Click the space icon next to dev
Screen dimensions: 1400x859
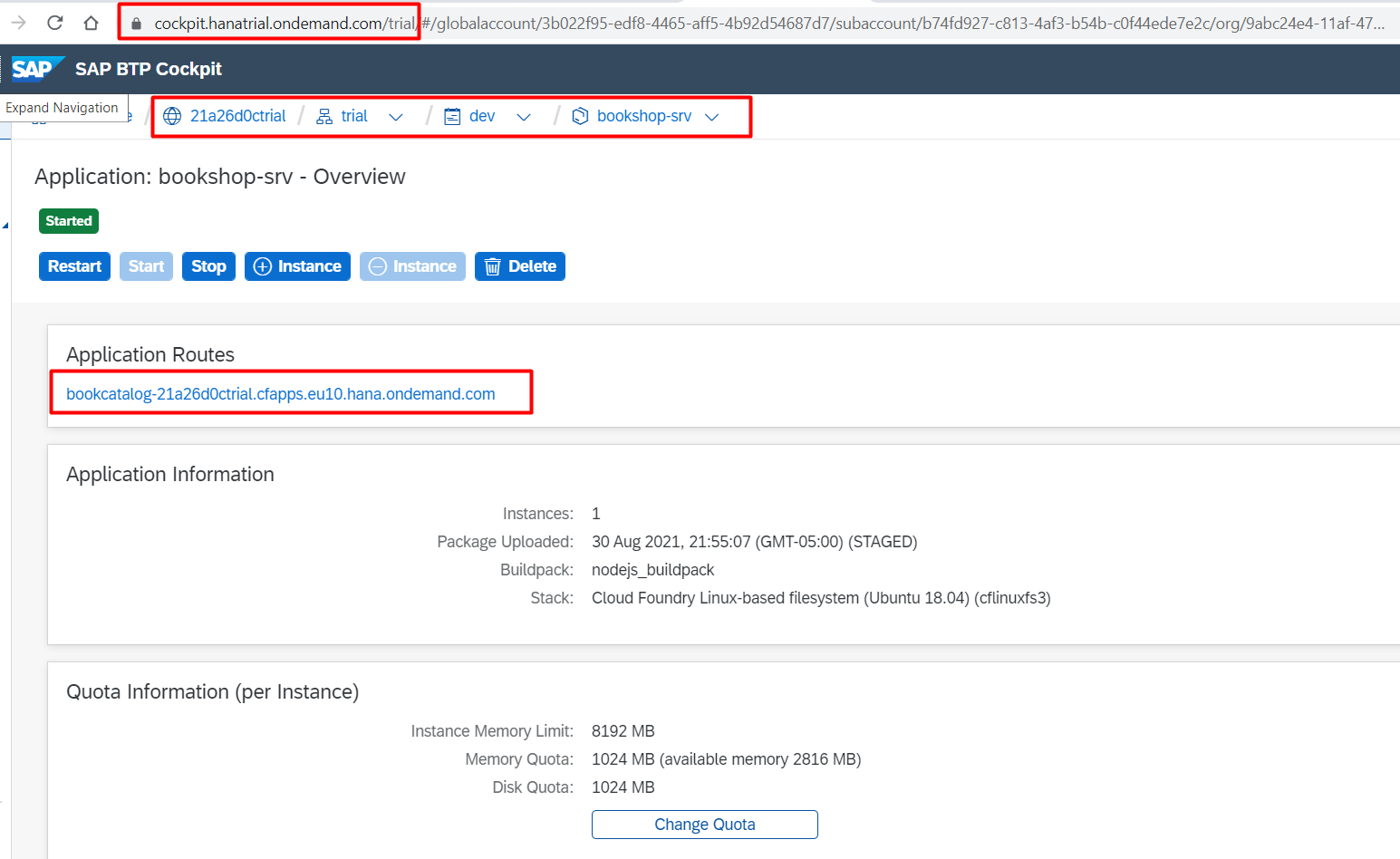[x=452, y=116]
